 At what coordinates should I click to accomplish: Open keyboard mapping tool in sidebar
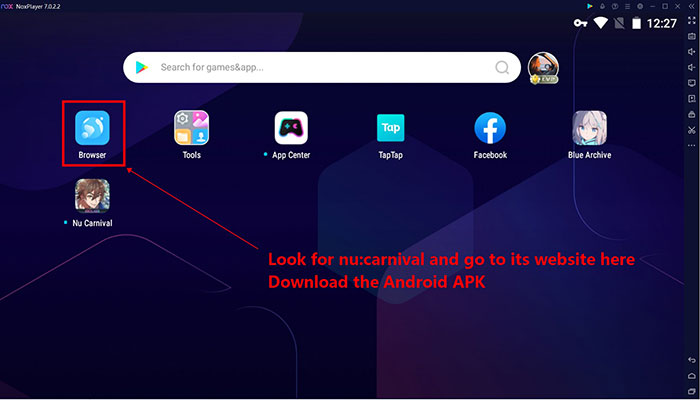692,36
